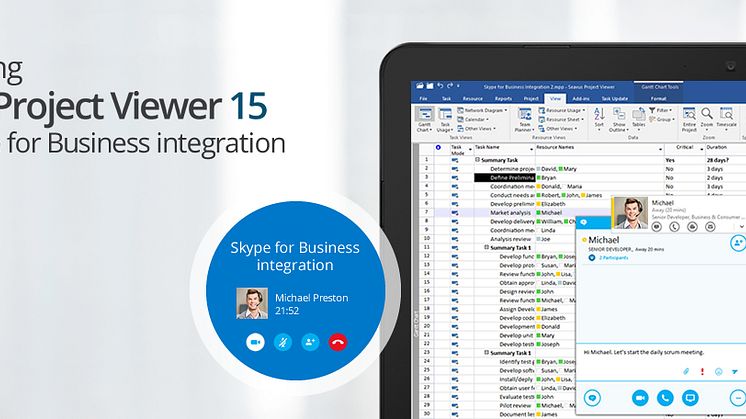Open the Resource Names column filter arrow
The height and width of the screenshot is (419, 746).
(x=660, y=150)
